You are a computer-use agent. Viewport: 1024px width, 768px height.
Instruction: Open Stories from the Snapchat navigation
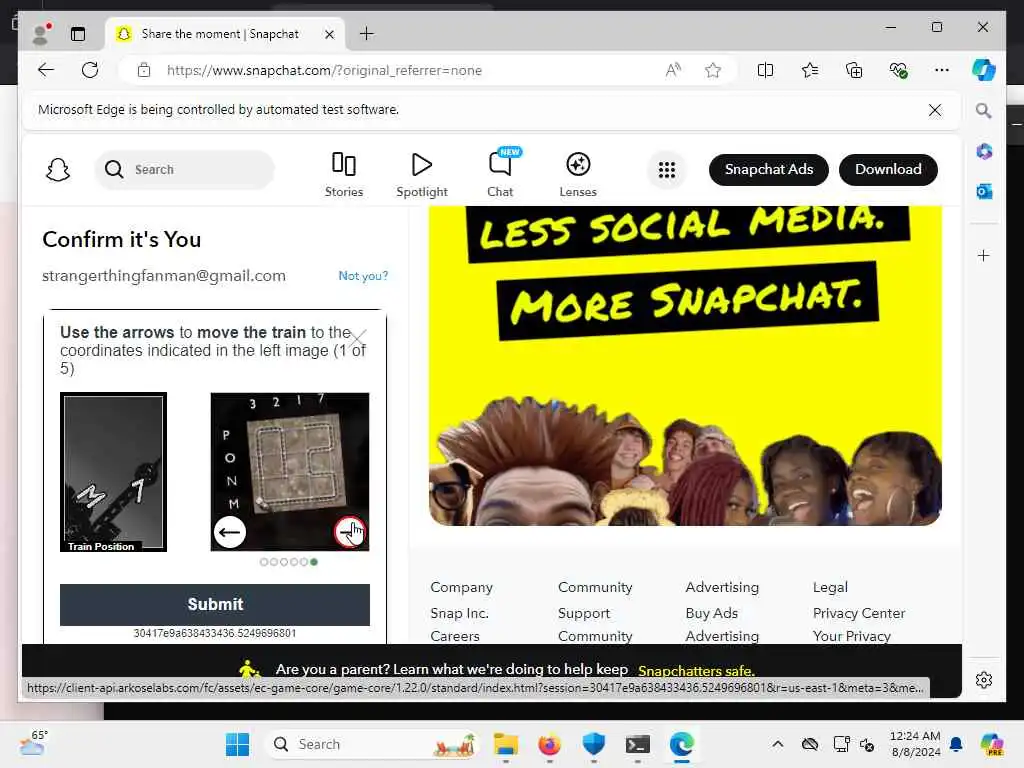[344, 174]
